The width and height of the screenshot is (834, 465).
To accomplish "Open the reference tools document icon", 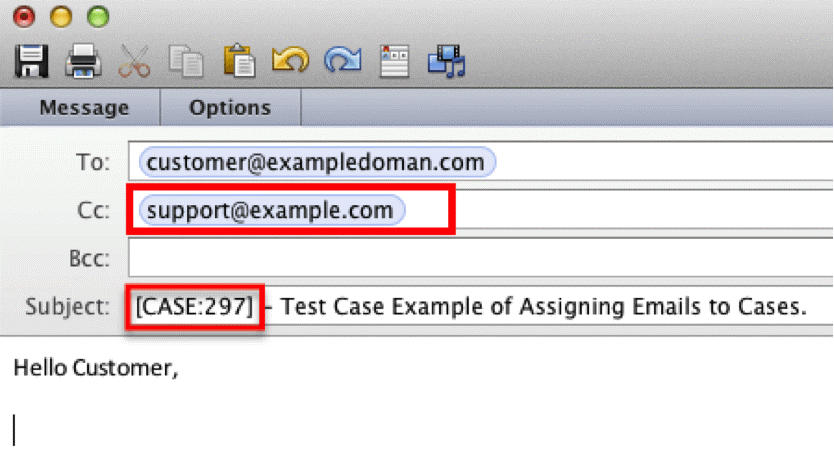I will [394, 61].
